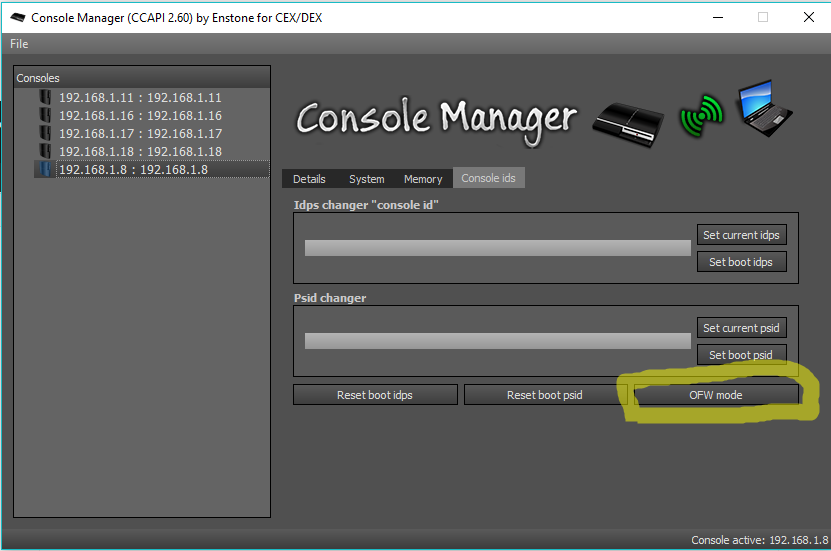Open the File menu

click(19, 44)
